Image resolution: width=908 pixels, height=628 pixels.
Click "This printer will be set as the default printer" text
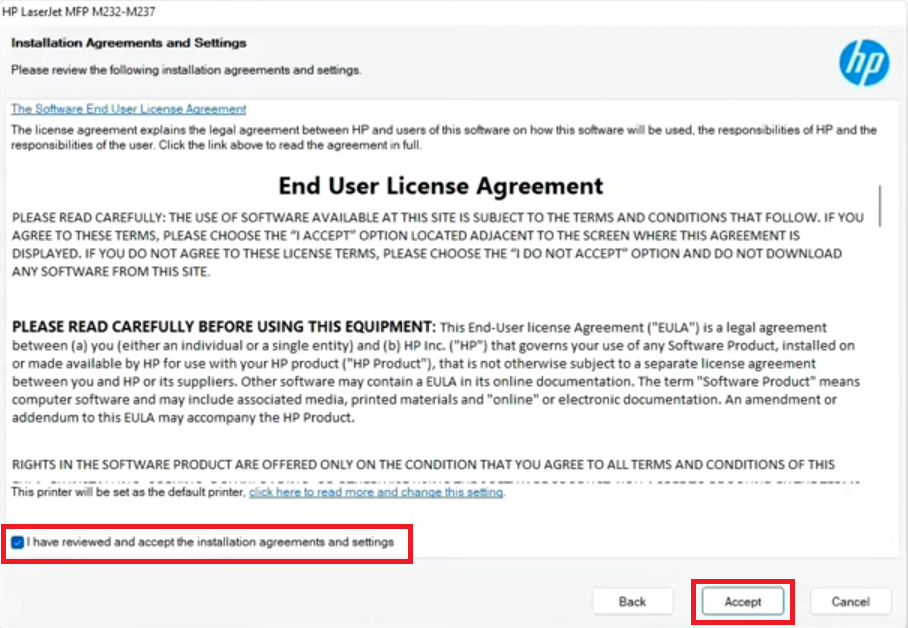coord(129,492)
